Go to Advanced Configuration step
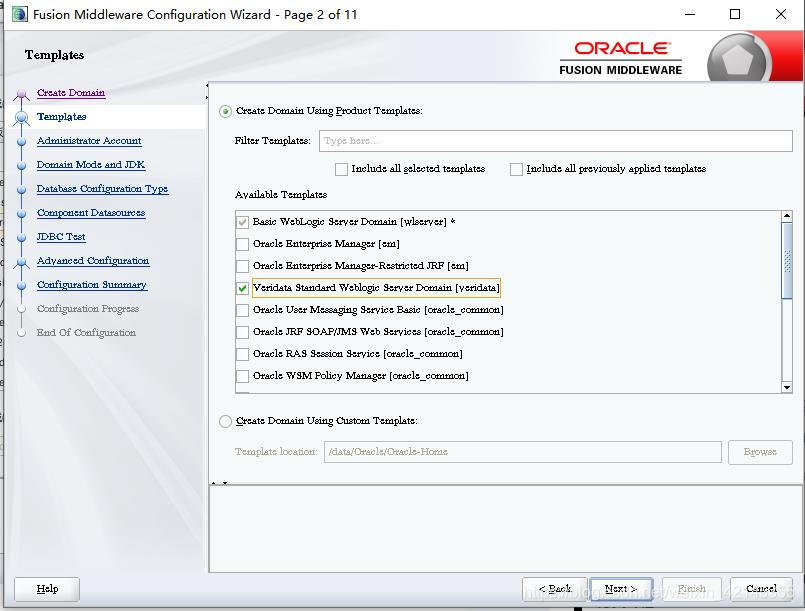Screen dimensions: 805x611 click(x=93, y=261)
